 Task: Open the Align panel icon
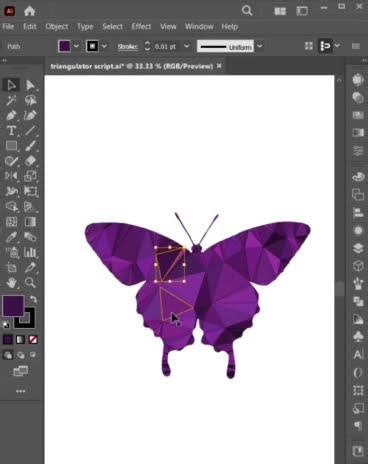point(358,212)
